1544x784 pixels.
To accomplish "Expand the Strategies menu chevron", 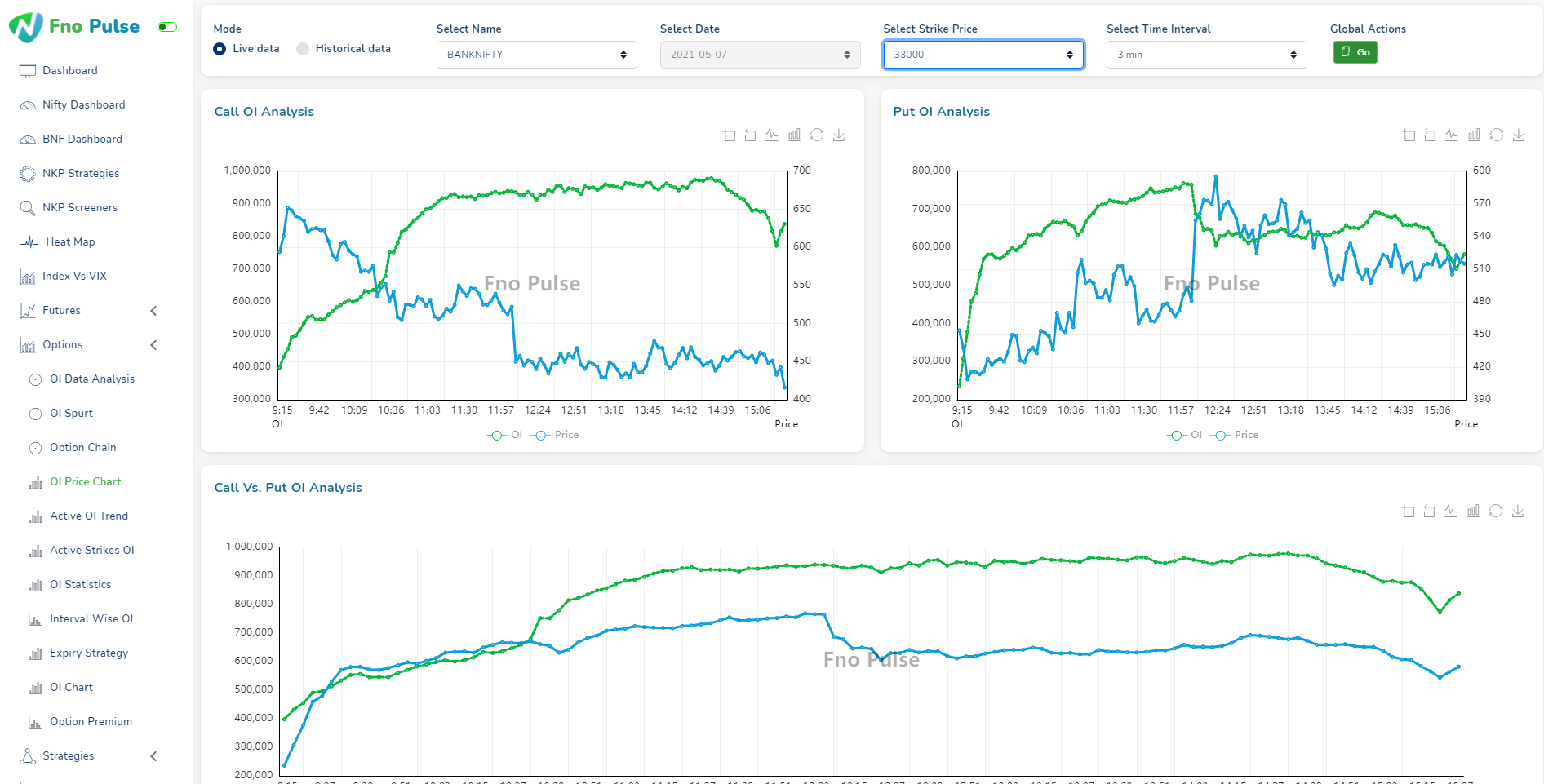I will (x=153, y=756).
